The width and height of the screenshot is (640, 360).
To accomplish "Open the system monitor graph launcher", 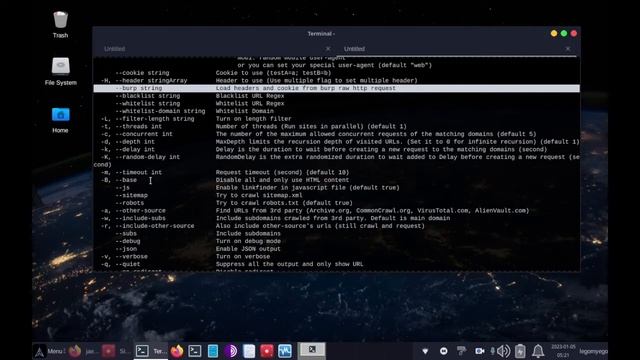I will (284, 351).
